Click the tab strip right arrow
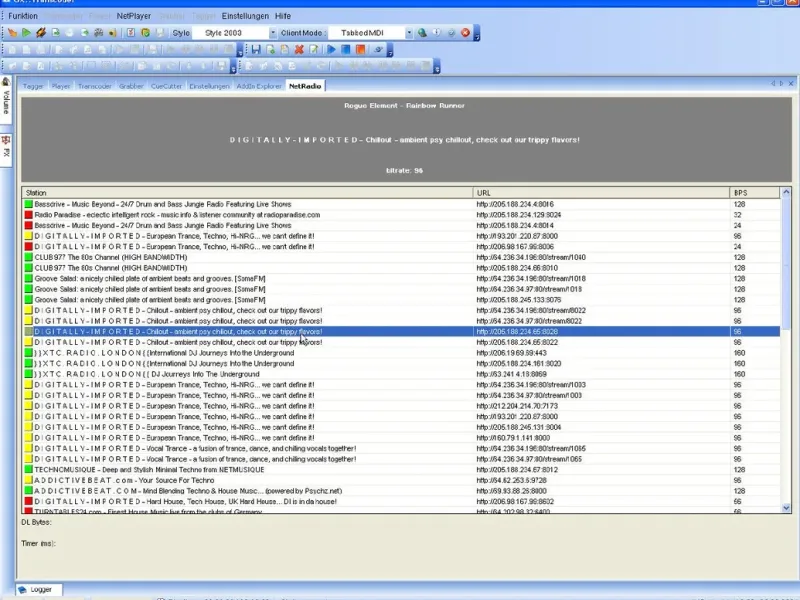 [x=781, y=83]
